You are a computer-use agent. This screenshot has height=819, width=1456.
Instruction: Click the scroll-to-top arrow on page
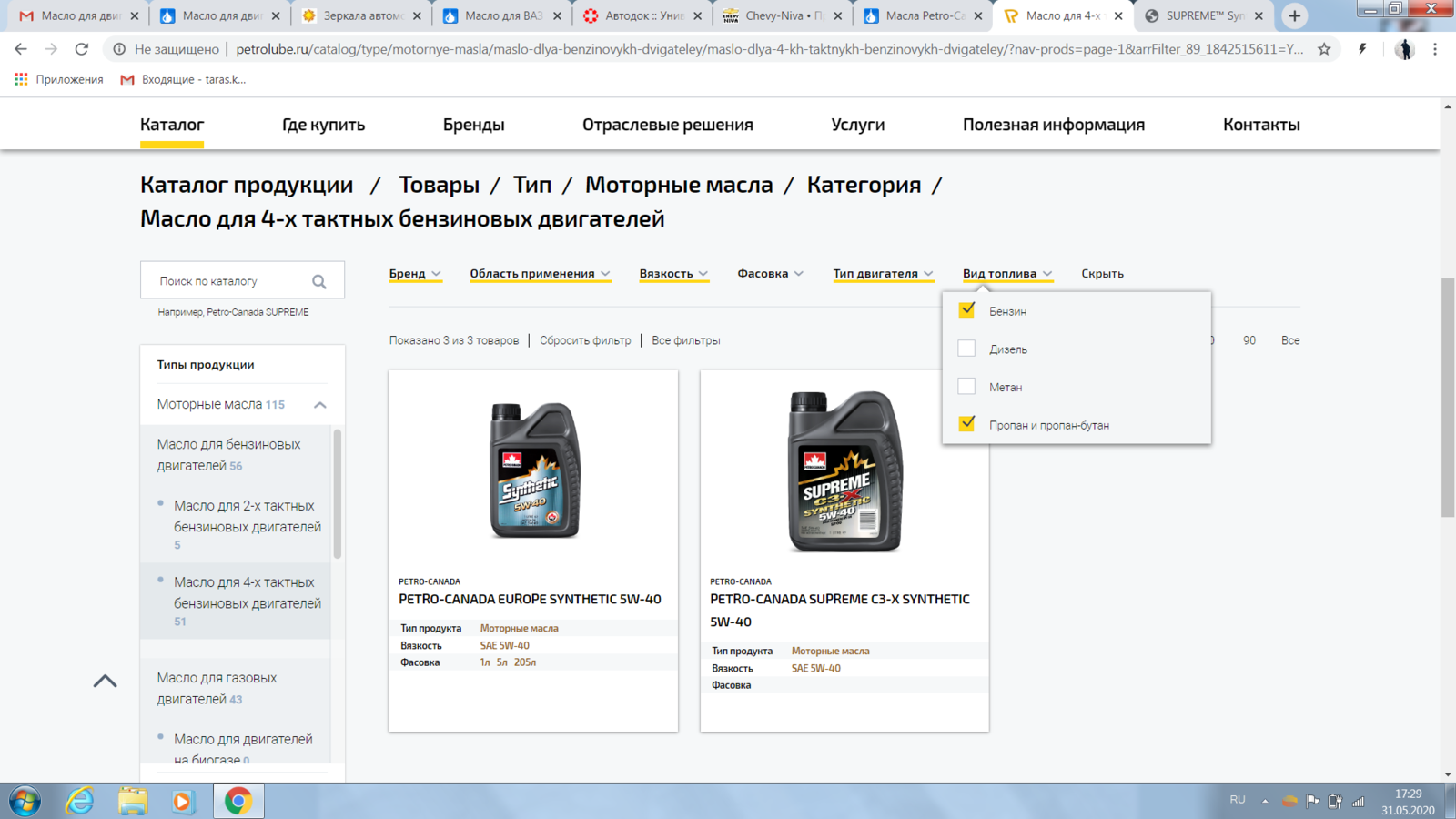(x=106, y=681)
